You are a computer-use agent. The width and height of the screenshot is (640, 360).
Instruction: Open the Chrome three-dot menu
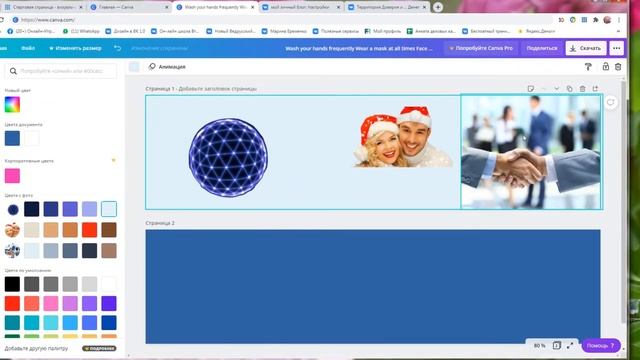619,20
